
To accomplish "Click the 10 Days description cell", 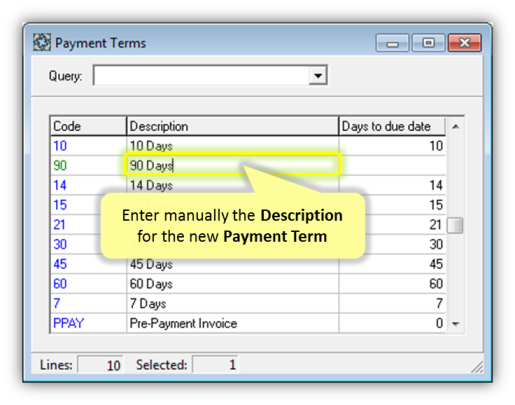I will coord(232,146).
